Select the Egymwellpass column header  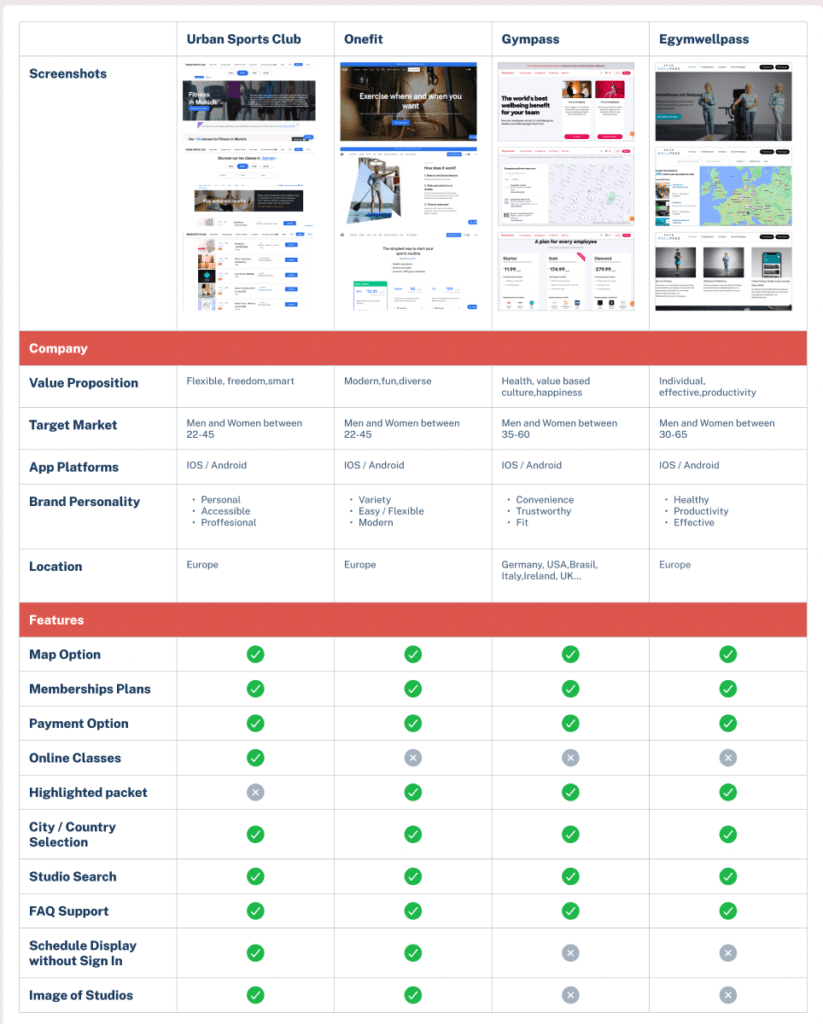coord(703,39)
